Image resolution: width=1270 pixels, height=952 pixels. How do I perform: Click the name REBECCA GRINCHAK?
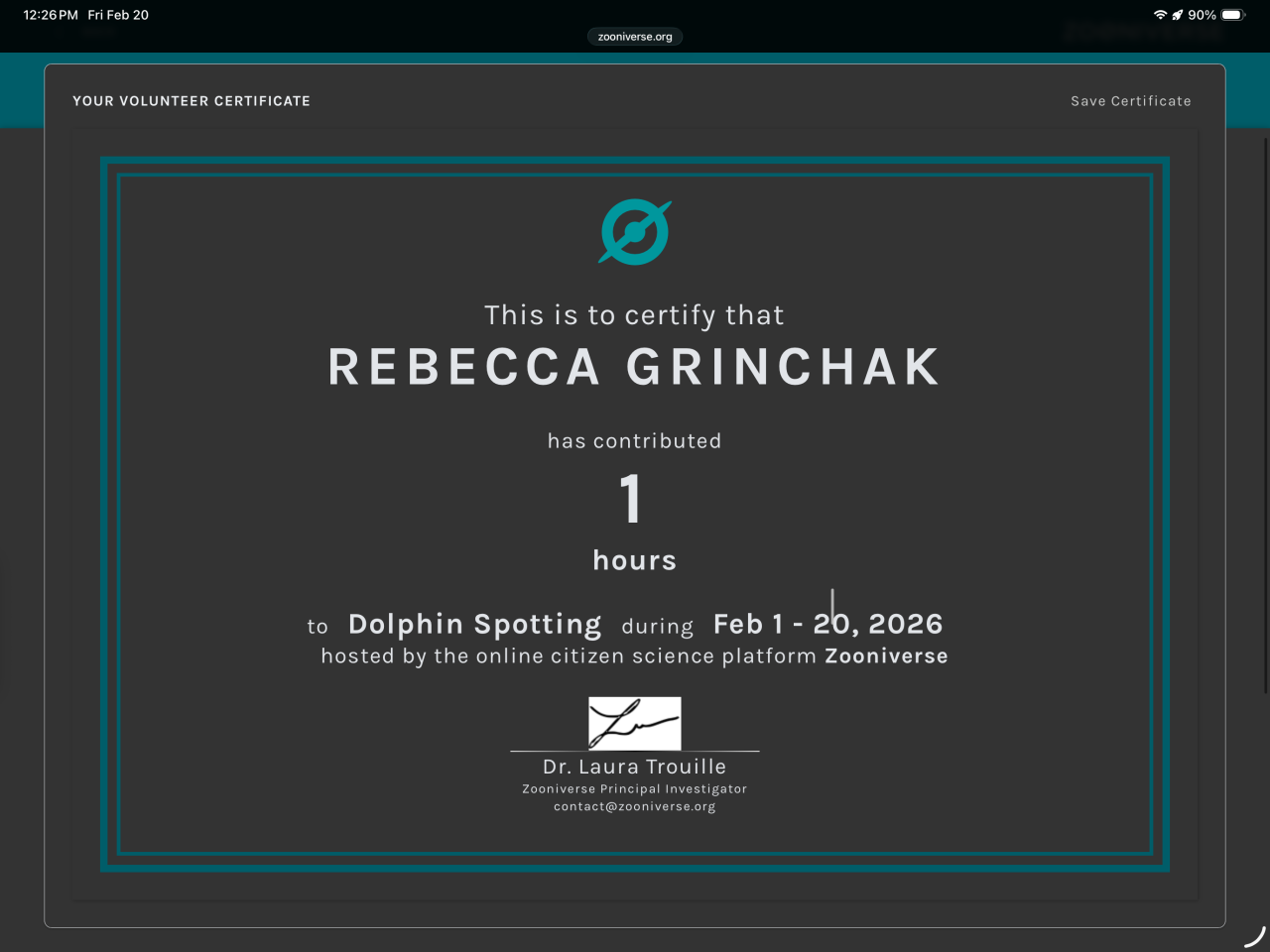tap(634, 367)
